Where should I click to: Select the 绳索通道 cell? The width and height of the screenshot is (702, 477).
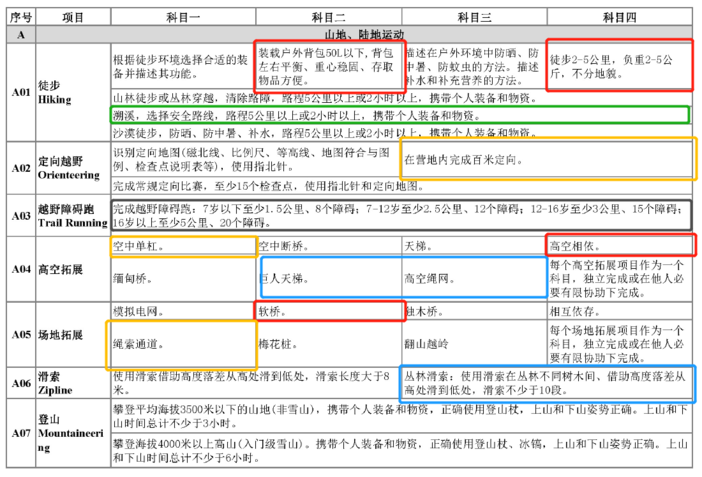tap(182, 343)
